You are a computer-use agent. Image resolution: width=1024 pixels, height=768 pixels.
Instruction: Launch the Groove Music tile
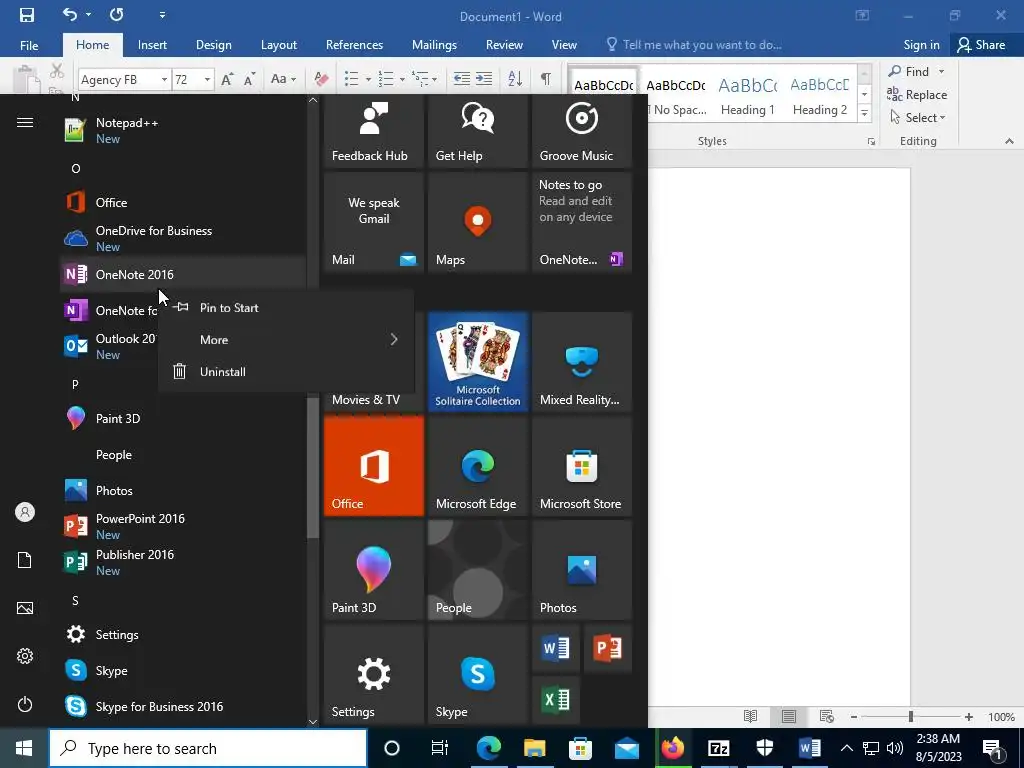click(x=582, y=131)
